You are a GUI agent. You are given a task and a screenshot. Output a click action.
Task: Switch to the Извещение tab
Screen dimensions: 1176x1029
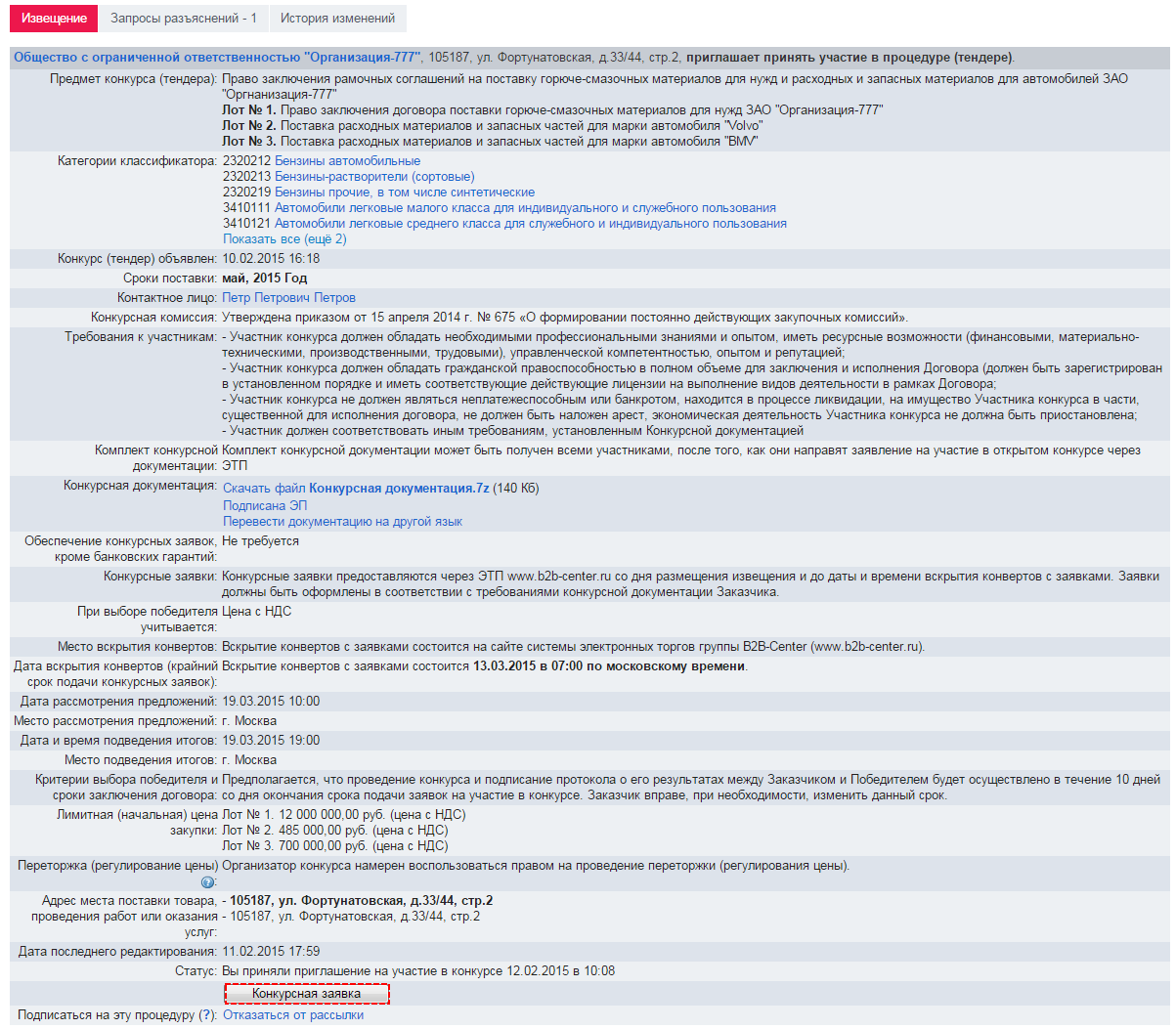(55, 19)
